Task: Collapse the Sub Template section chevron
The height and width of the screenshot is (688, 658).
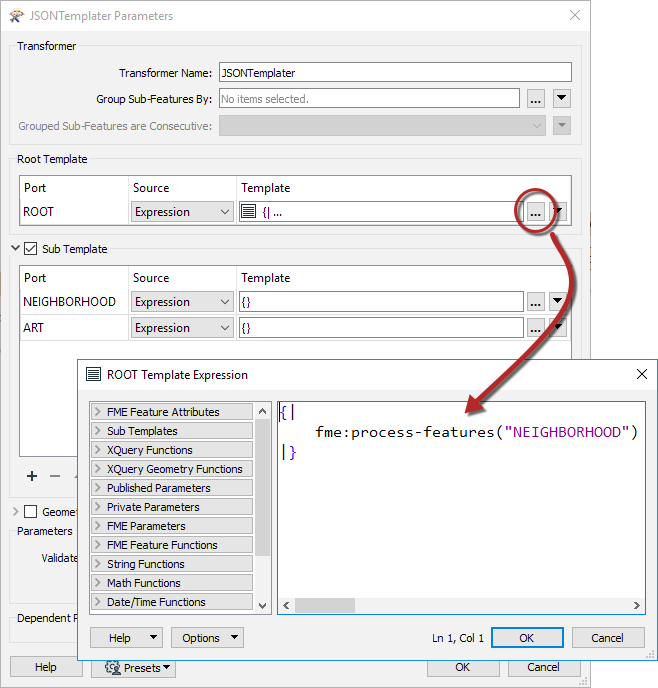Action: pos(15,248)
